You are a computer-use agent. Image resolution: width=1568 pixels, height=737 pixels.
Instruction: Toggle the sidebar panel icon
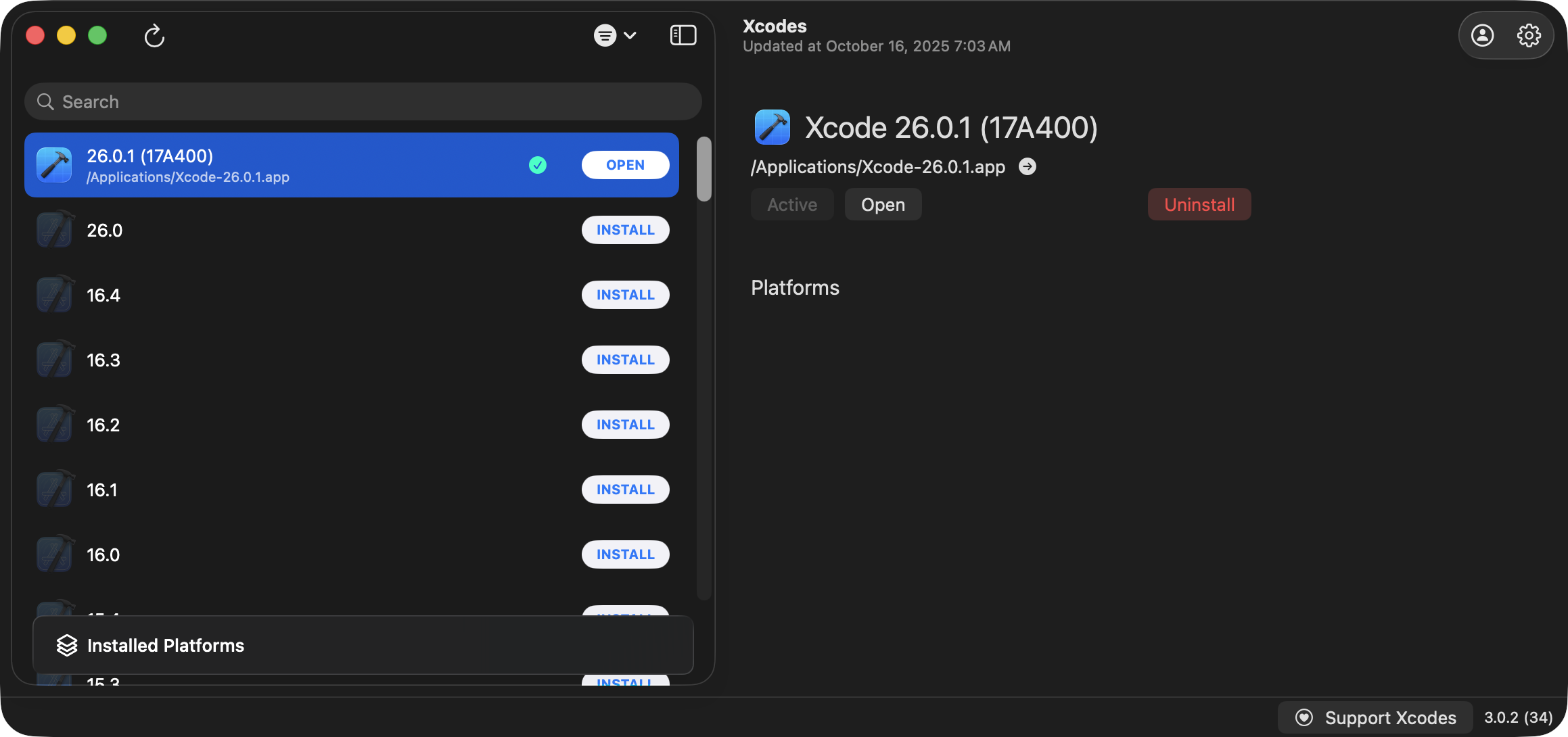pos(683,35)
